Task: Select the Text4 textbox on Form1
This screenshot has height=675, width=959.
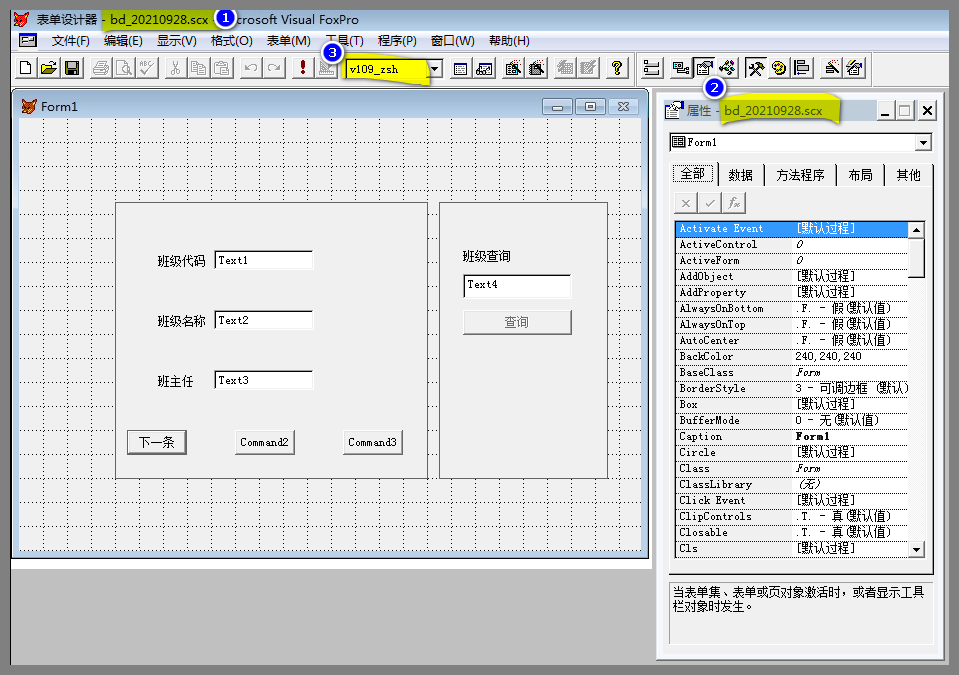Action: coord(517,286)
